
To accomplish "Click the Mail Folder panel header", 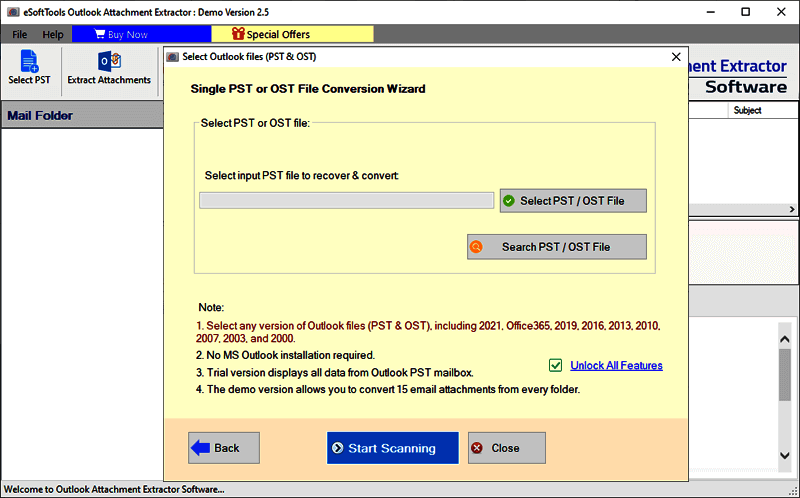I will (82, 115).
